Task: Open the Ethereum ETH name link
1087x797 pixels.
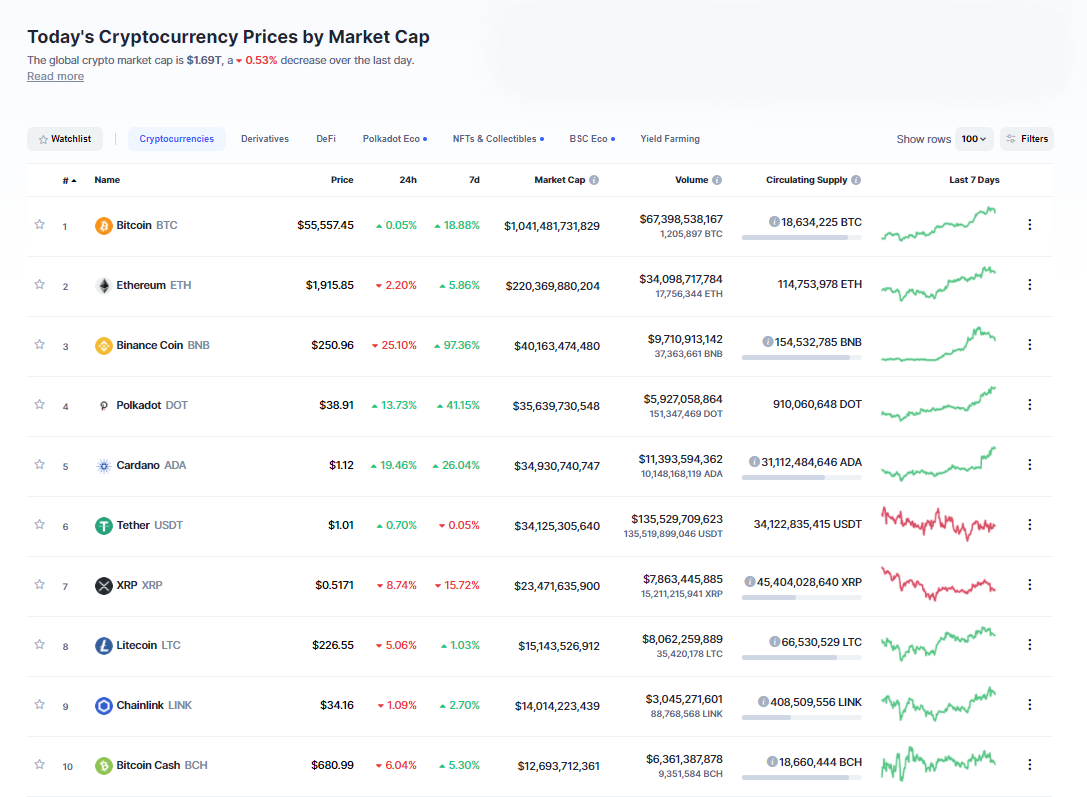Action: [x=154, y=286]
